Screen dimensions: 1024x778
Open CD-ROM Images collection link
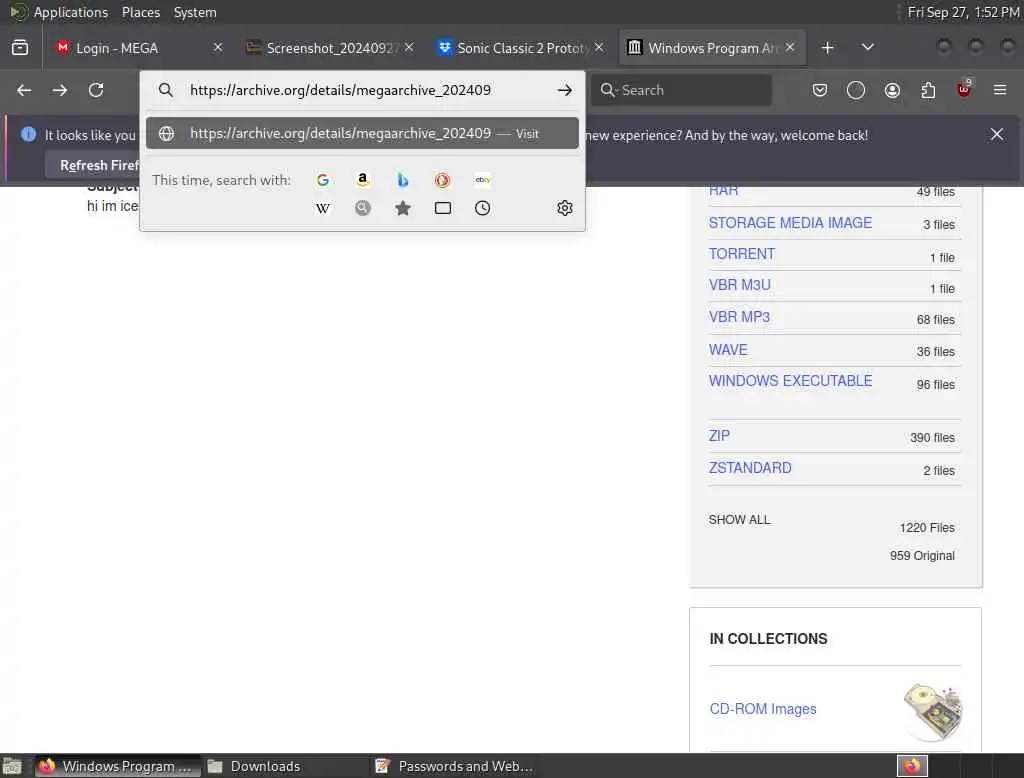[763, 709]
